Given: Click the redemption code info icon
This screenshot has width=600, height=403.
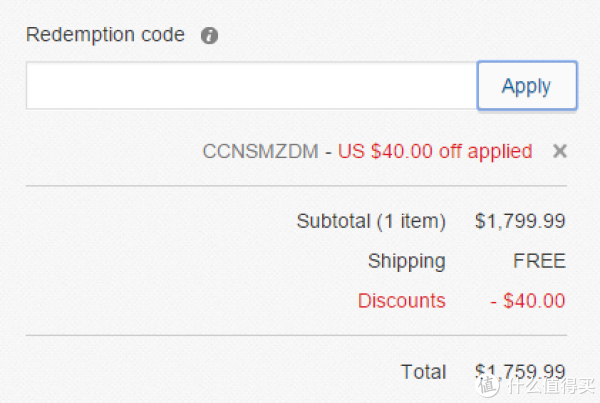Looking at the screenshot, I should point(209,36).
